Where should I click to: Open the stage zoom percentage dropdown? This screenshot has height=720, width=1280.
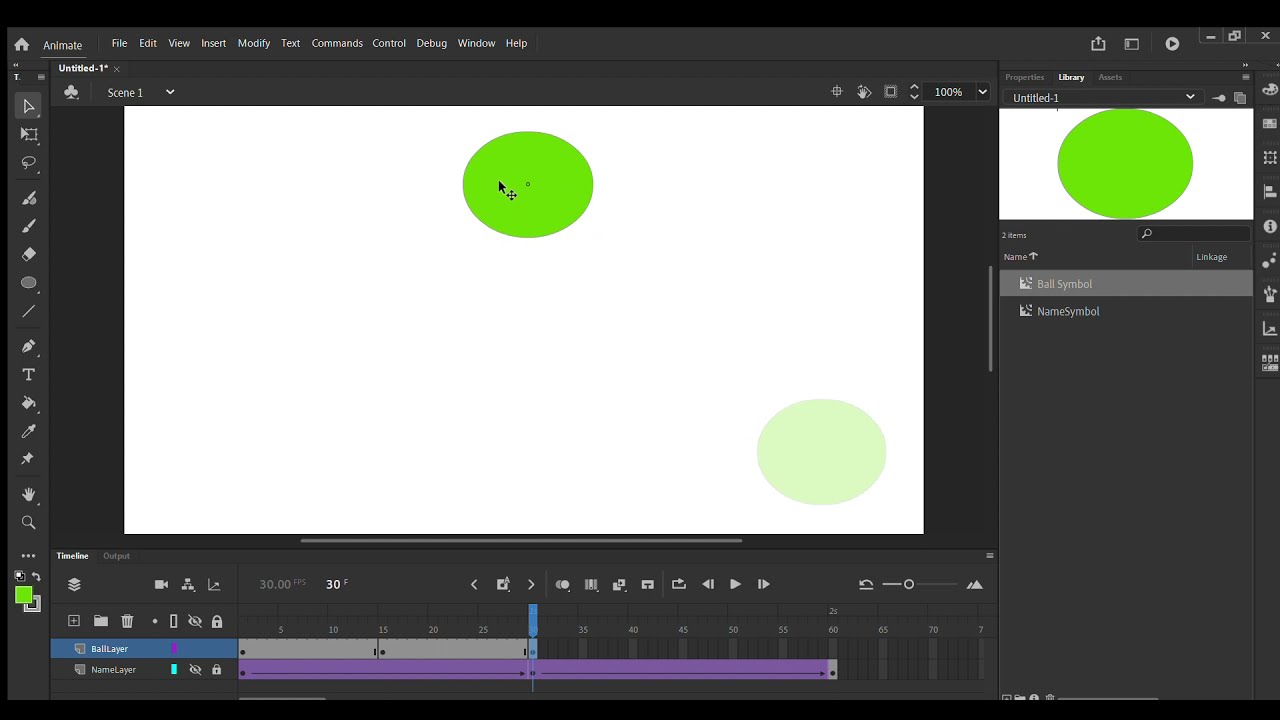pos(982,92)
